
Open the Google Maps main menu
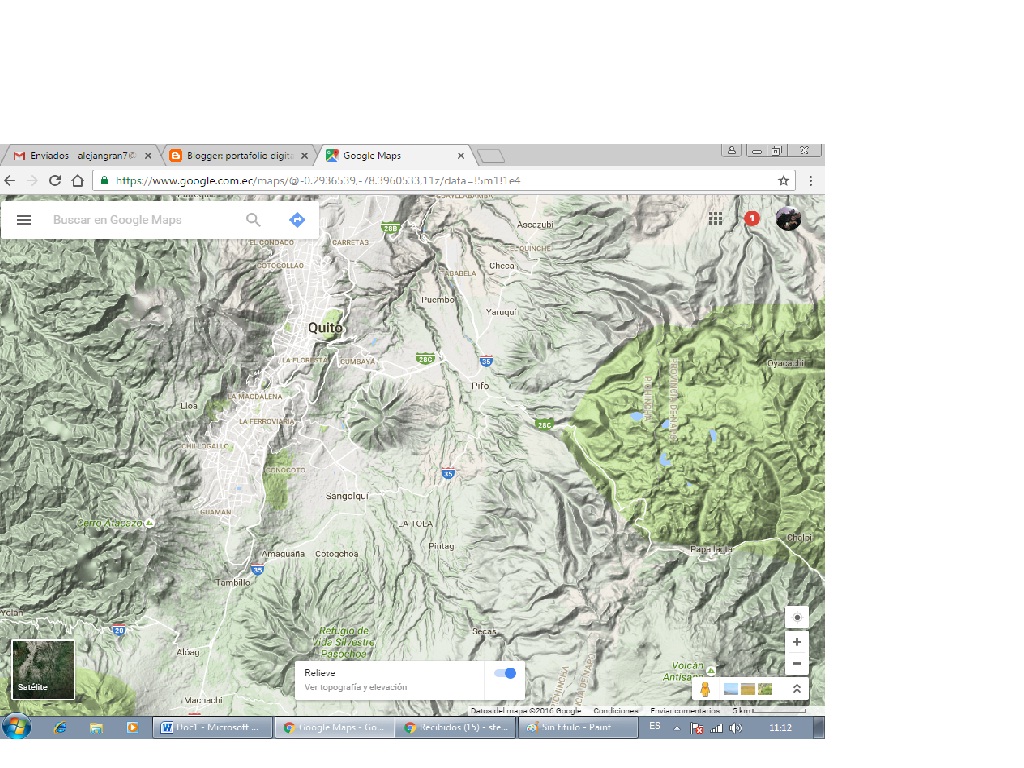24,219
